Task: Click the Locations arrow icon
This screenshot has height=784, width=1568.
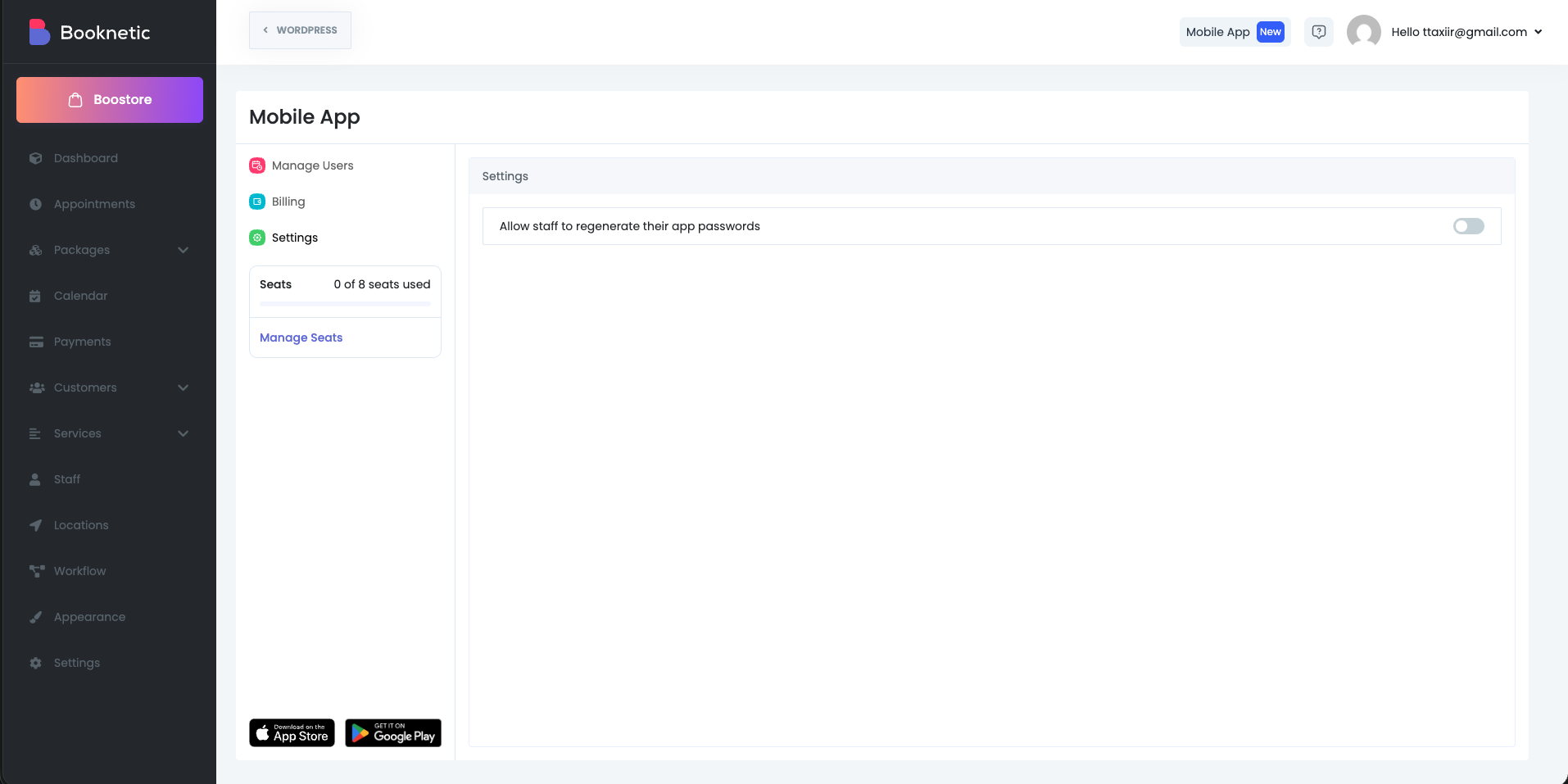Action: pyautogui.click(x=35, y=525)
